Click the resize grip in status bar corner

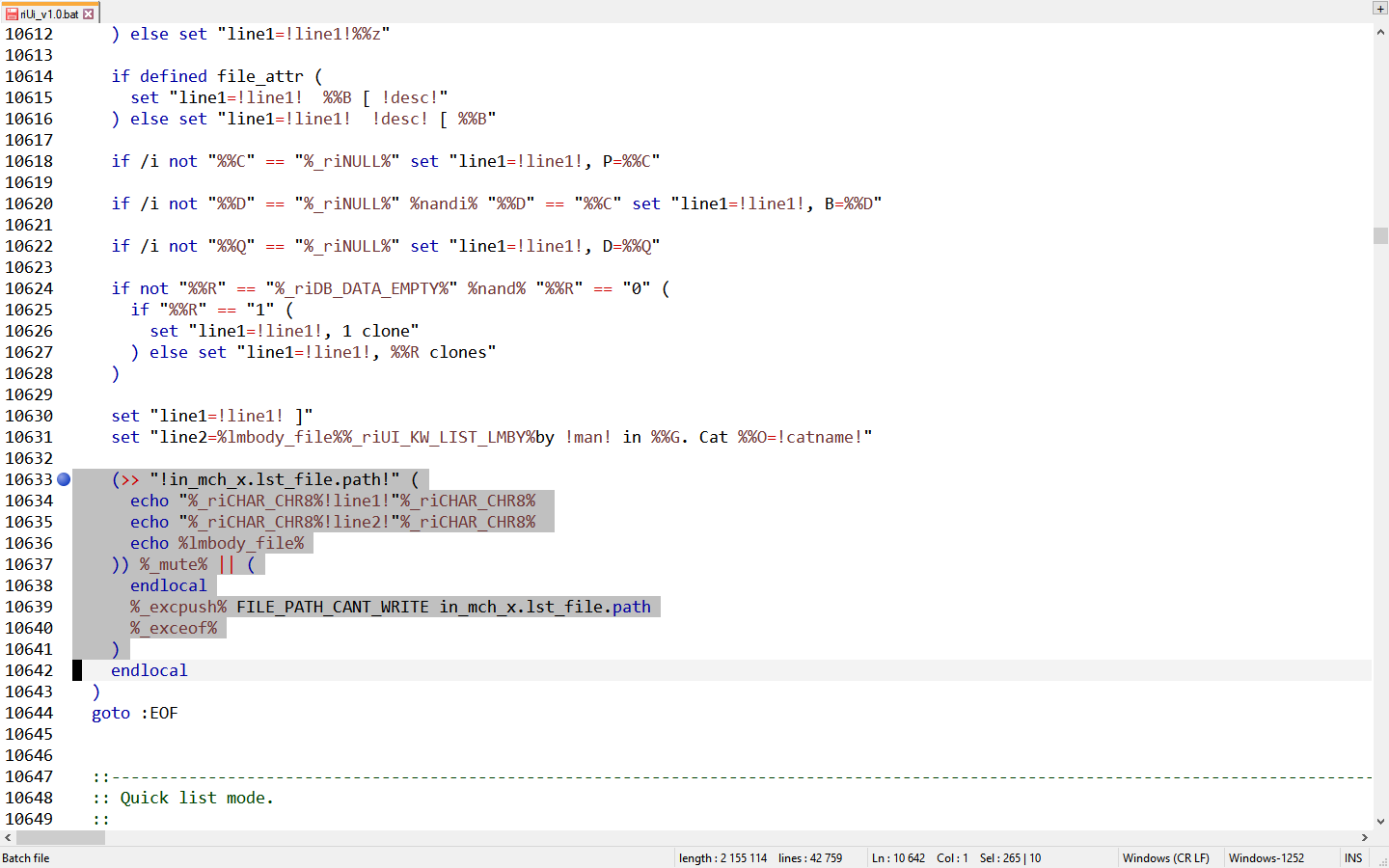pos(1381,860)
